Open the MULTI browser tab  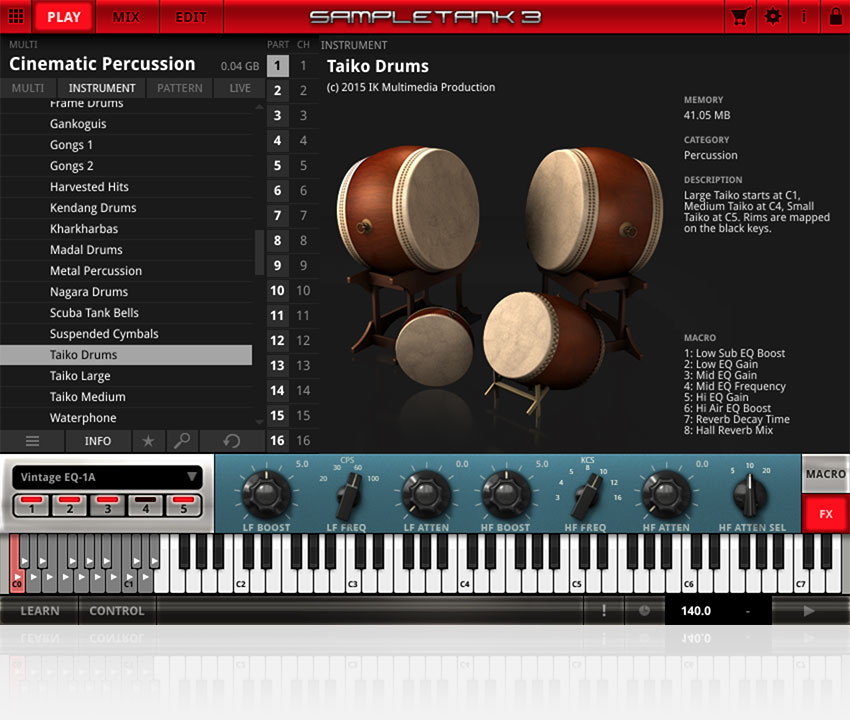(x=28, y=88)
